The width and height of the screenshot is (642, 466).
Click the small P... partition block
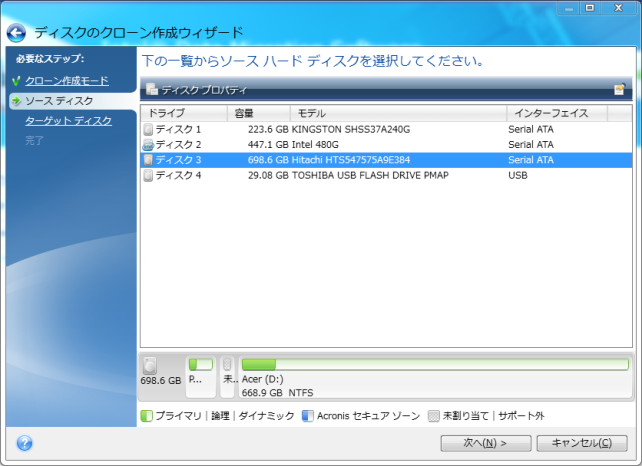201,377
